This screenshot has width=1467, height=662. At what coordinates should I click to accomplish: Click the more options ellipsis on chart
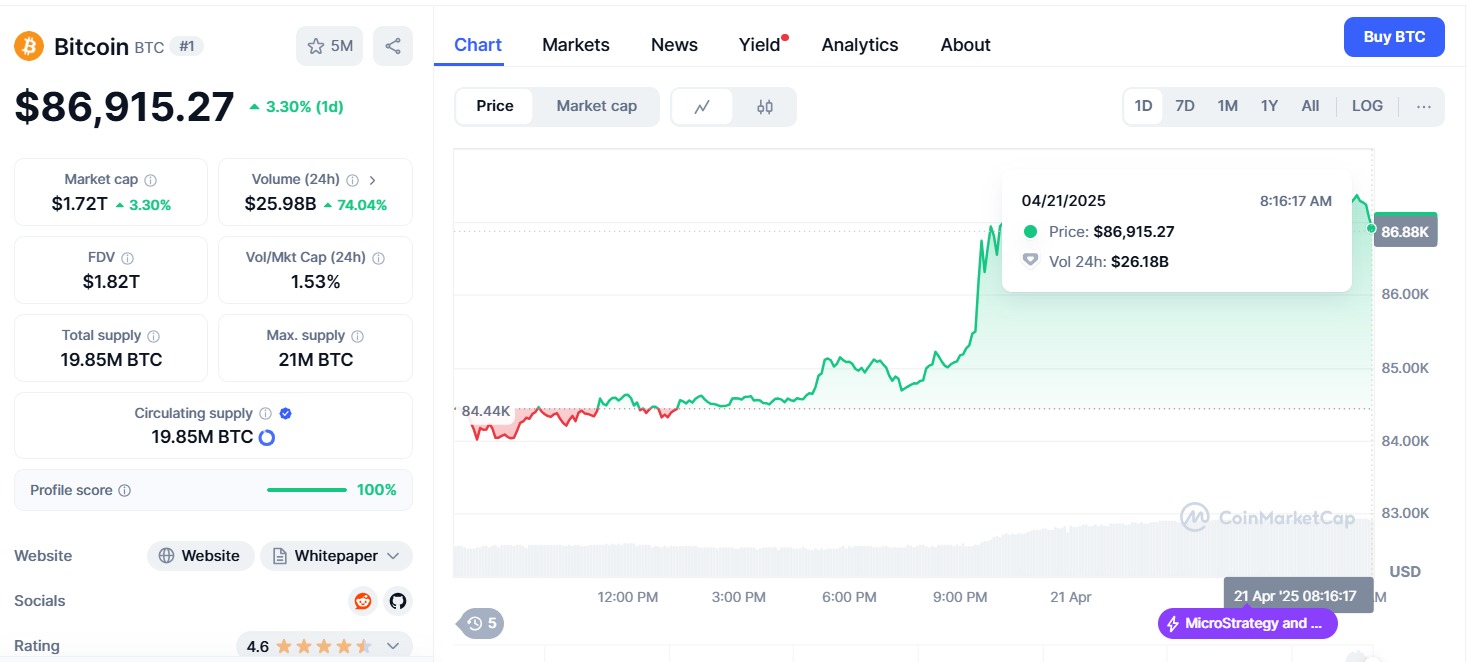1423,106
